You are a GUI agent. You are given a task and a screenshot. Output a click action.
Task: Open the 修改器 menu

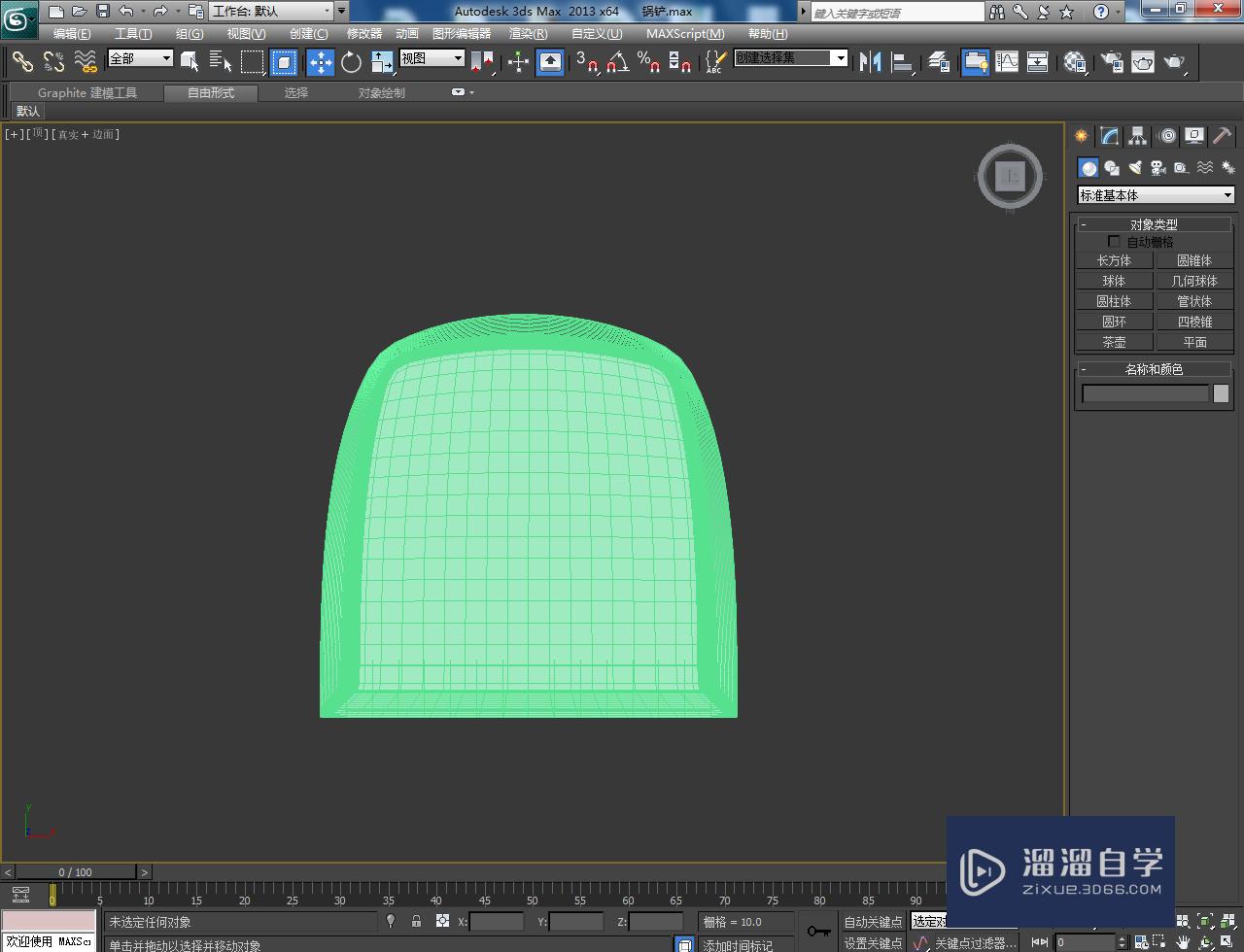click(364, 33)
